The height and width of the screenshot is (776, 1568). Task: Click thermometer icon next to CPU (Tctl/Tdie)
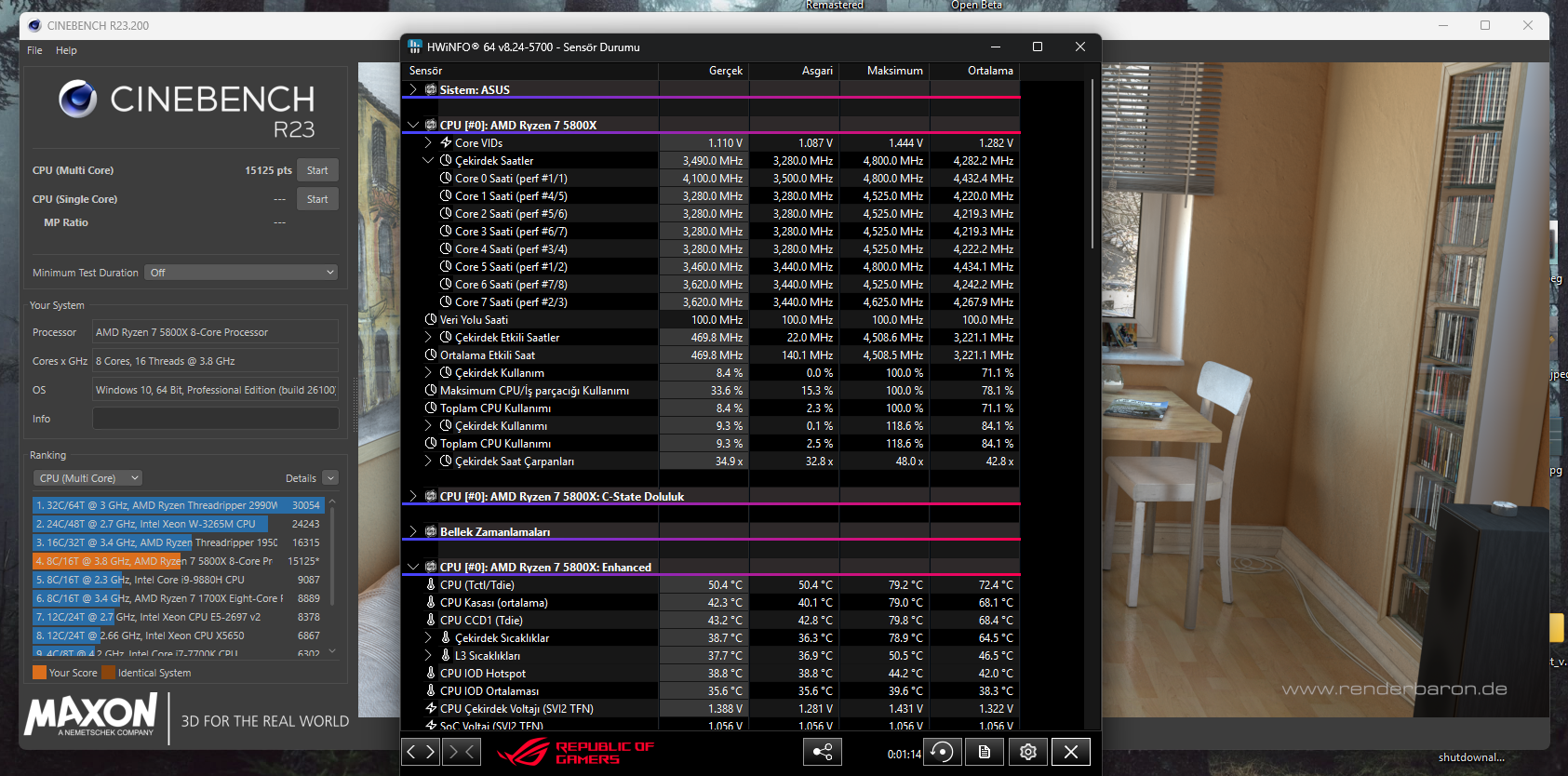click(x=431, y=584)
